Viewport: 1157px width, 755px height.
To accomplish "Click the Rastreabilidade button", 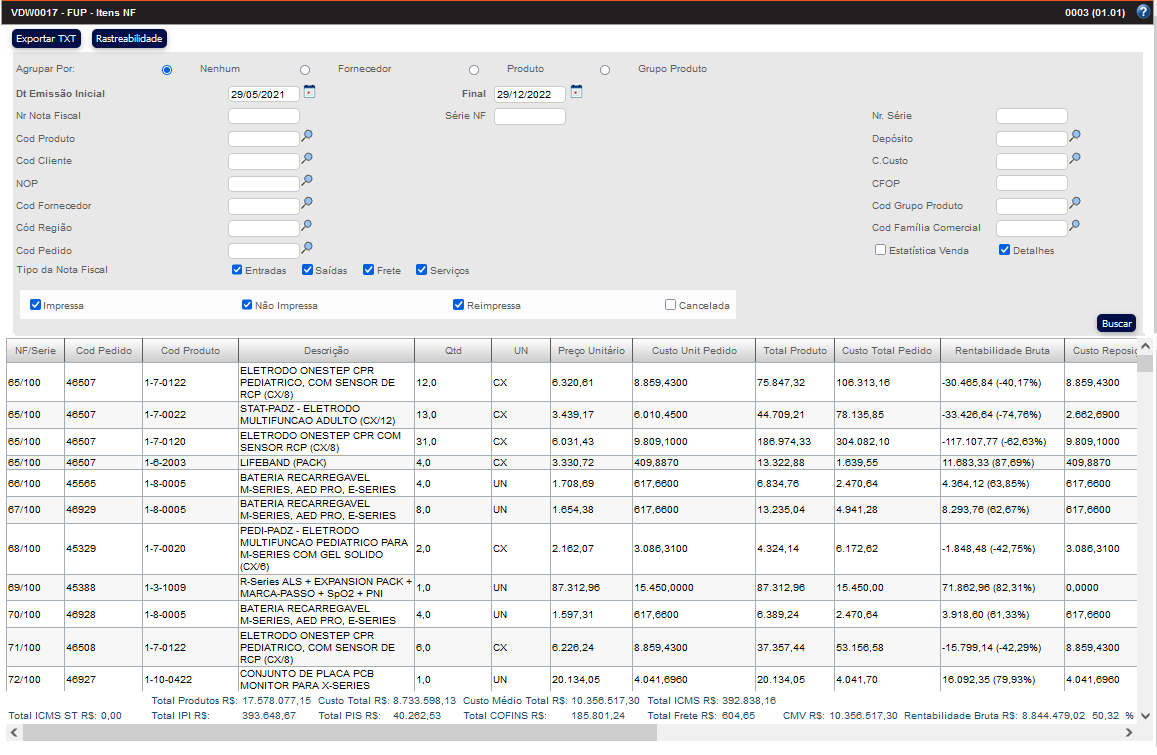I will click(x=129, y=39).
